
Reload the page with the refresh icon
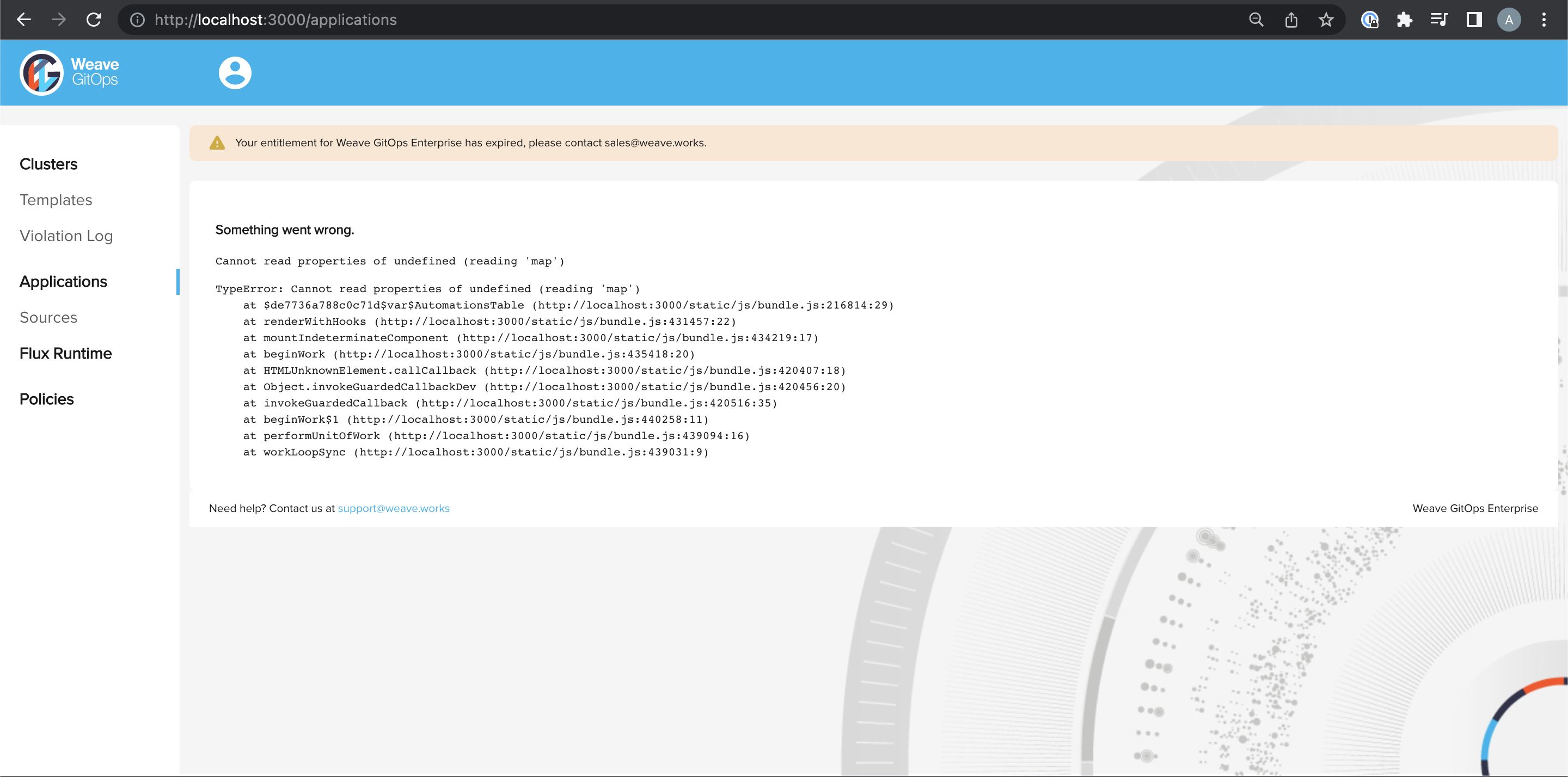pyautogui.click(x=94, y=20)
